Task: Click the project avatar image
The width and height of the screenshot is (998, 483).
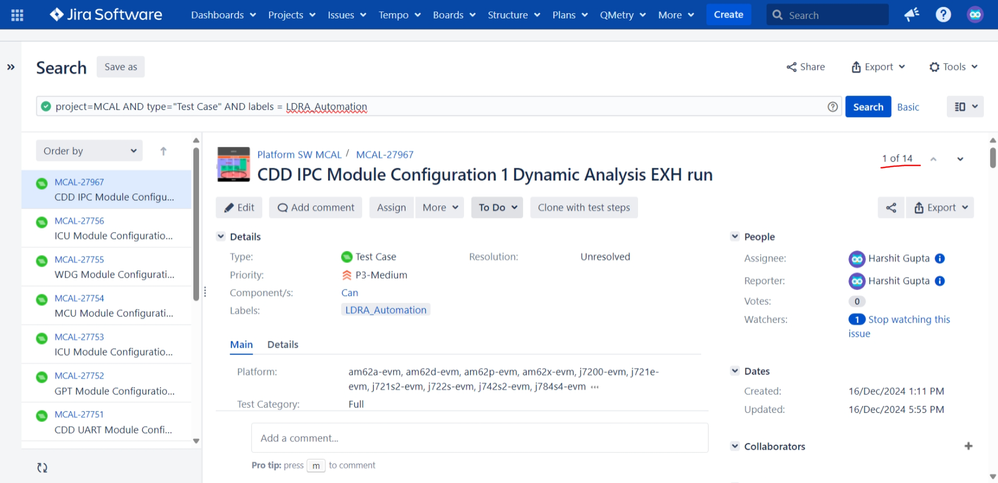Action: pyautogui.click(x=234, y=165)
